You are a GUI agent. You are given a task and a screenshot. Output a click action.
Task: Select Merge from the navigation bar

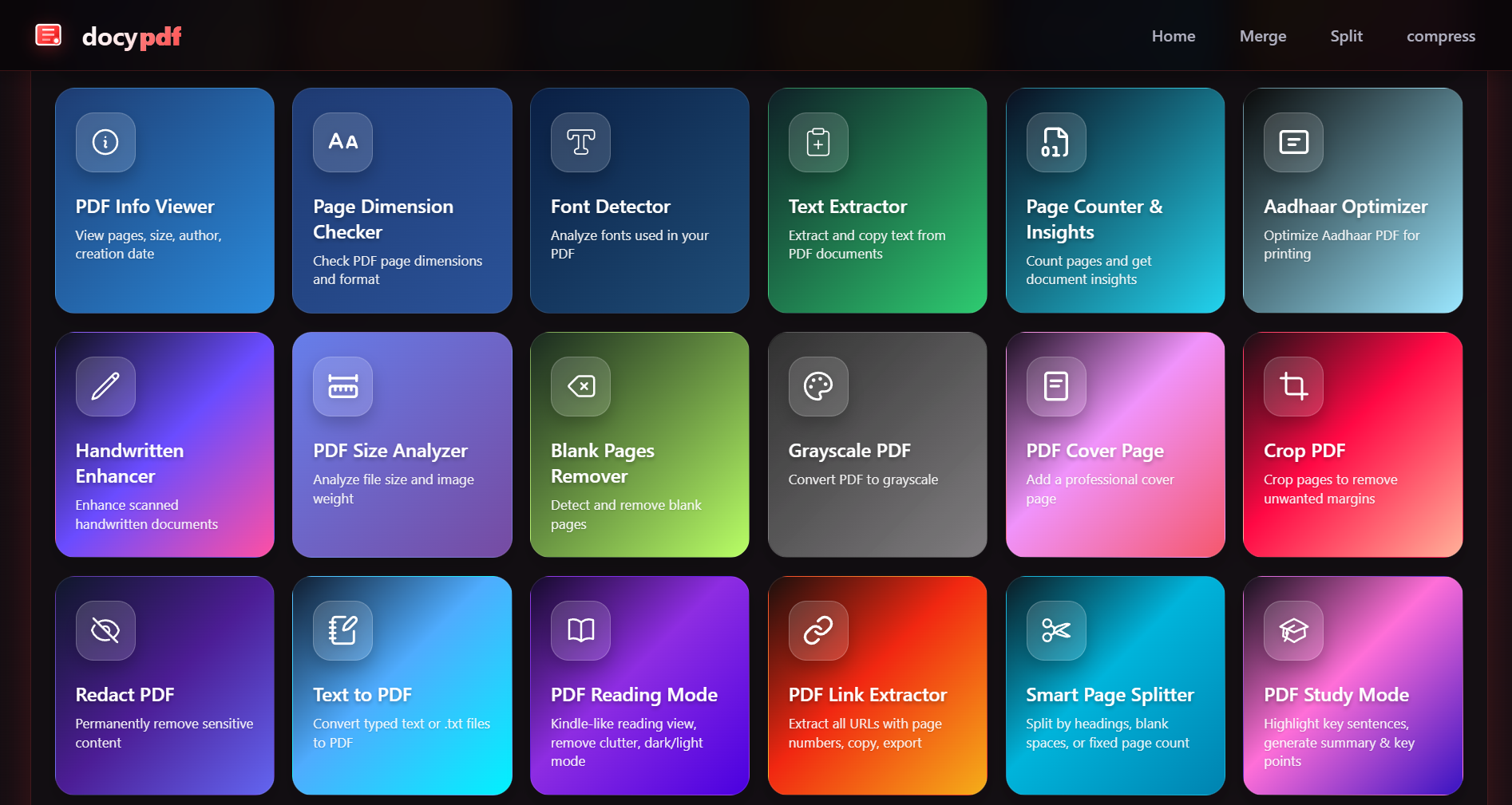(1262, 36)
